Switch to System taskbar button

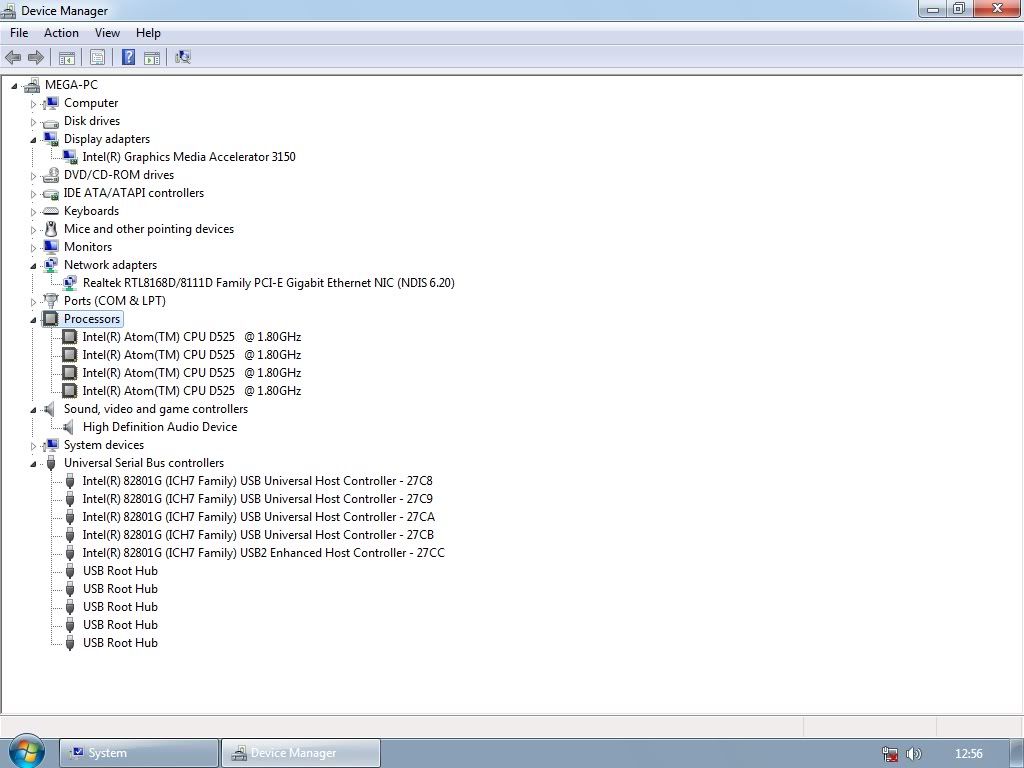pyautogui.click(x=138, y=753)
